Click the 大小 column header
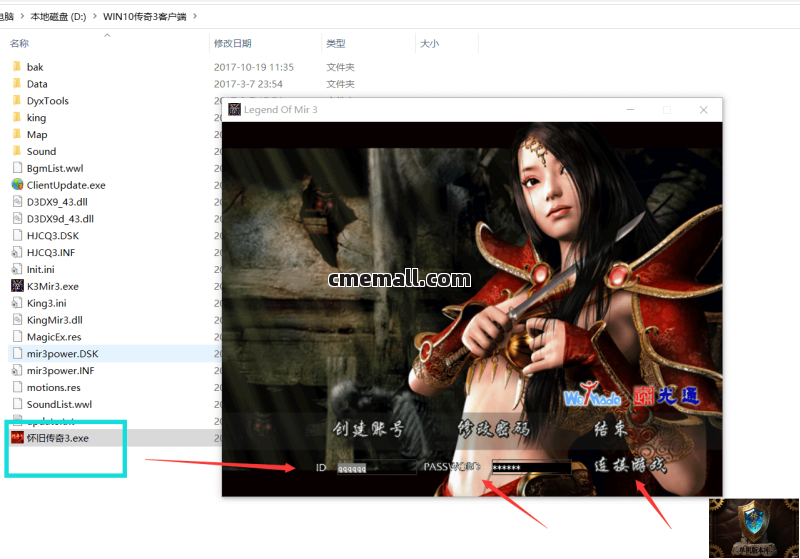 (429, 44)
